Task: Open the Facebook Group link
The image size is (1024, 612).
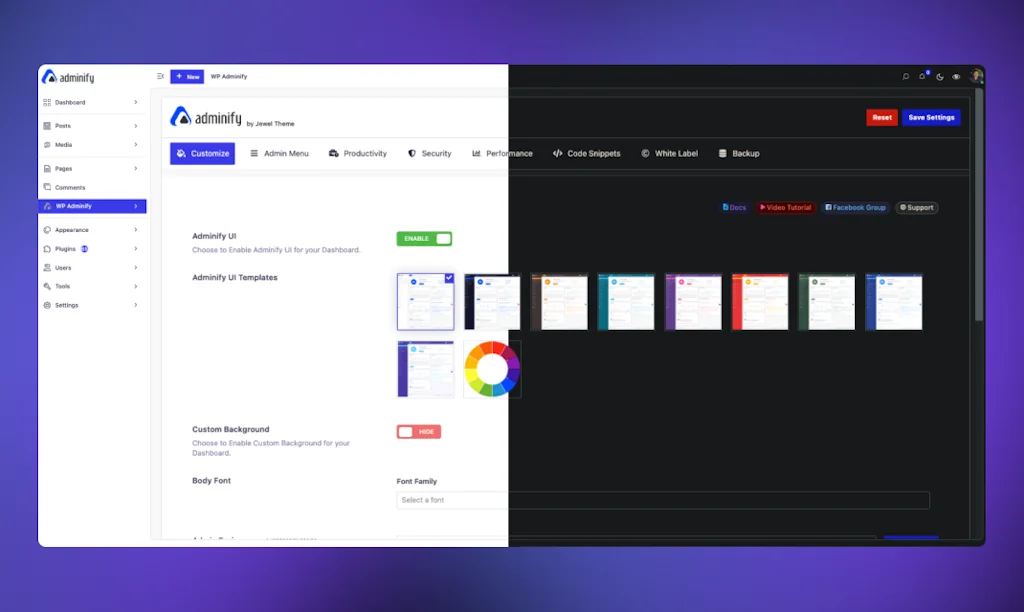Action: tap(856, 208)
